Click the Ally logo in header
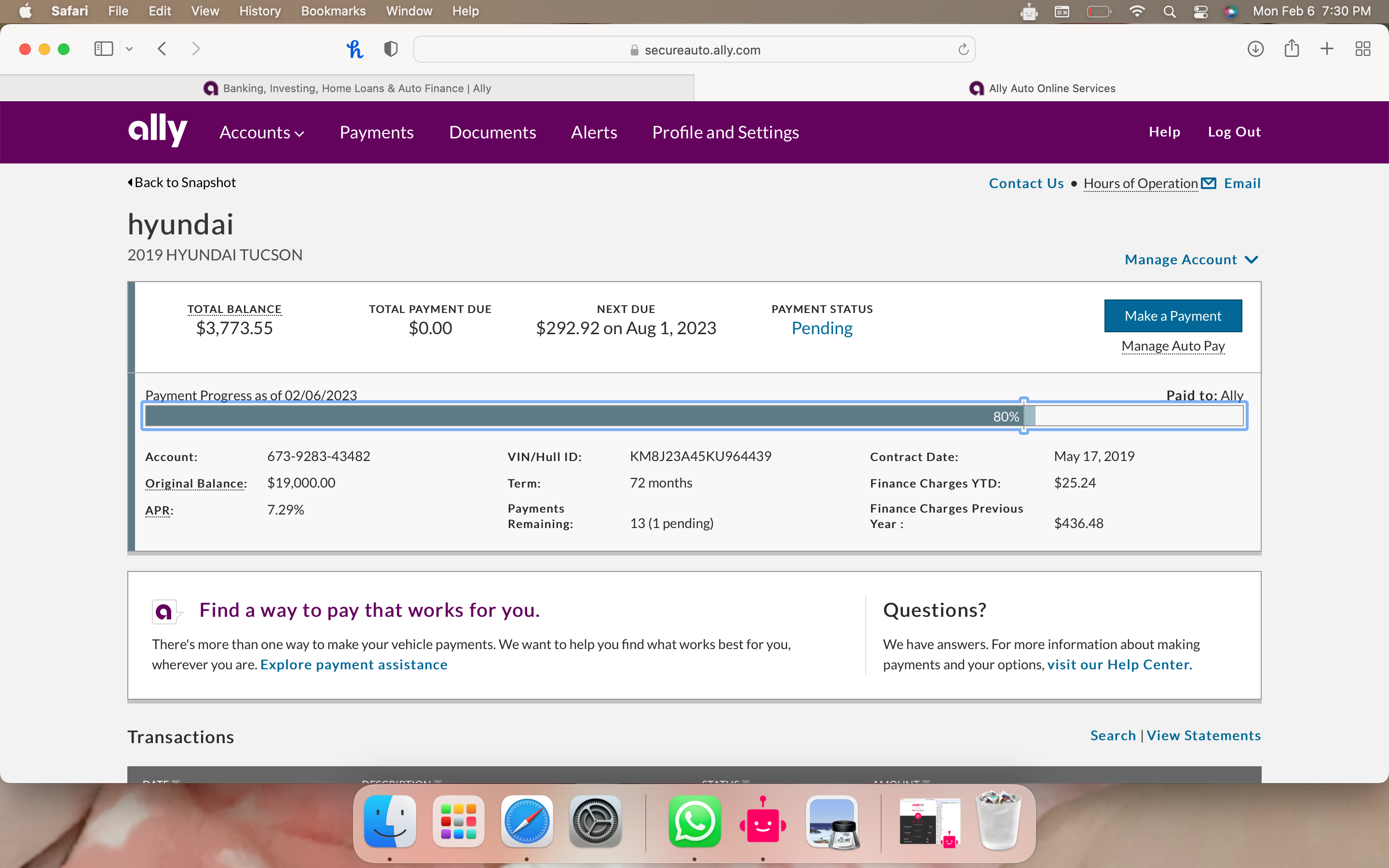 (x=157, y=132)
